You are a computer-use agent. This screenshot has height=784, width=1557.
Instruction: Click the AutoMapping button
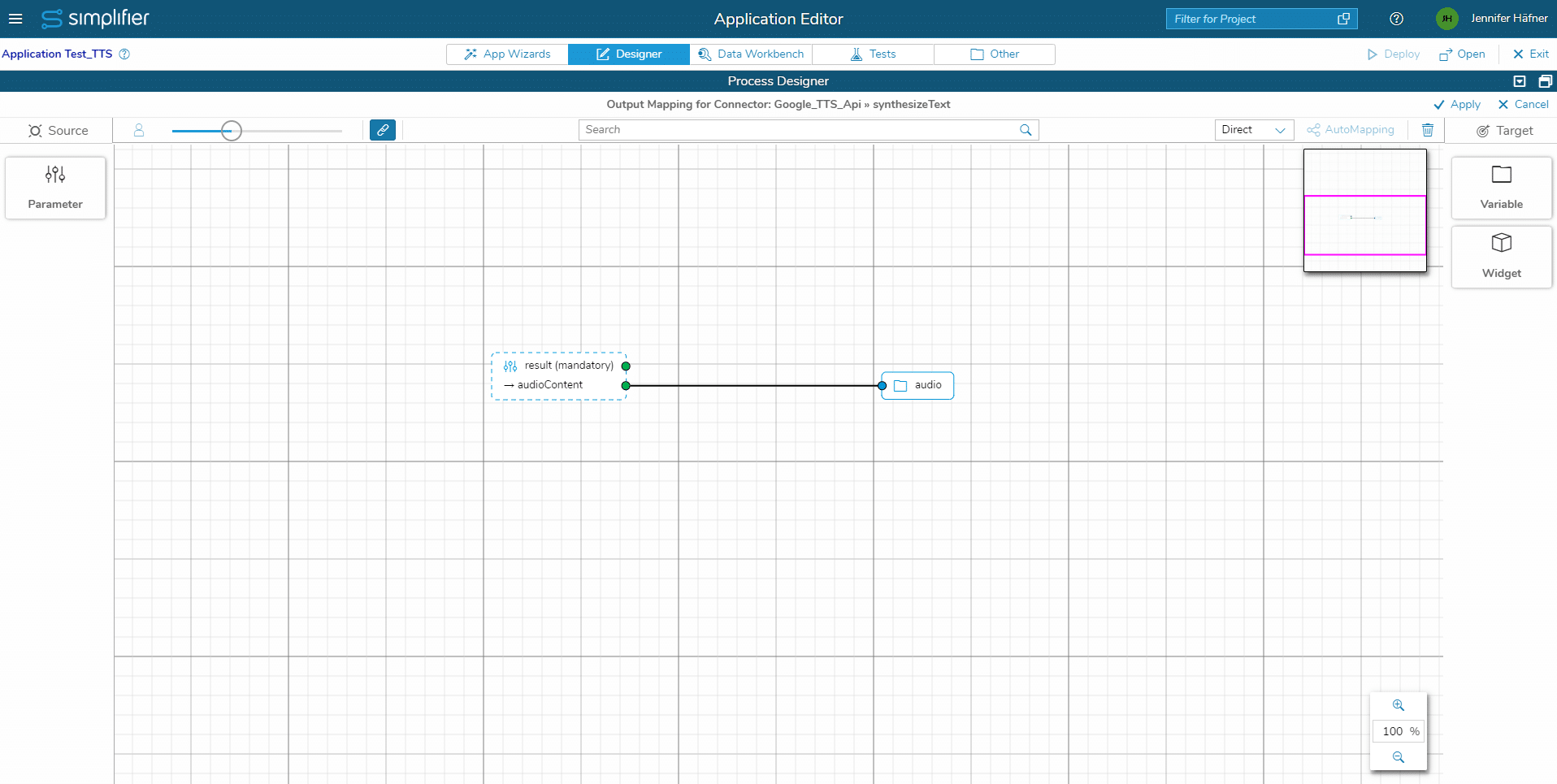pyautogui.click(x=1351, y=130)
